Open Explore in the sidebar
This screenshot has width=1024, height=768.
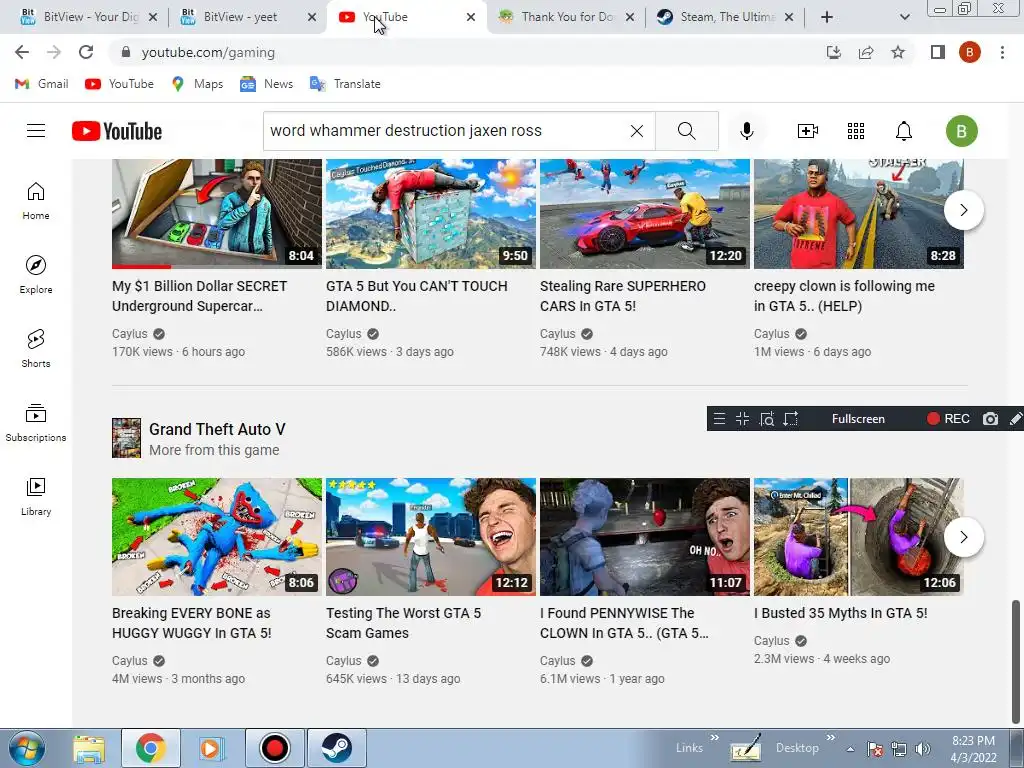coord(36,275)
